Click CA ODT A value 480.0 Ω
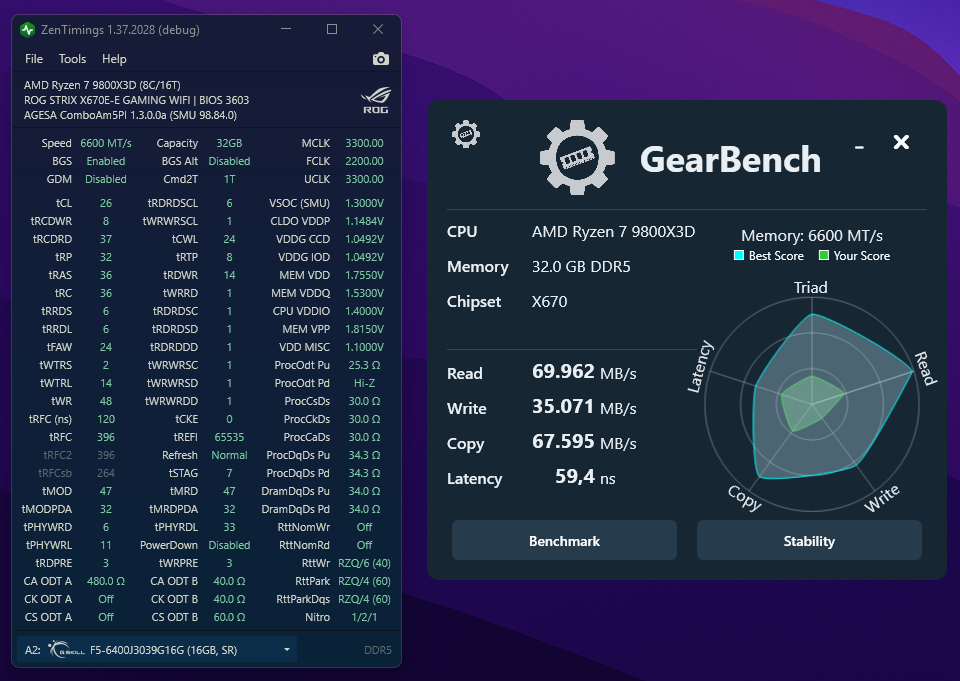The height and width of the screenshot is (681, 960). click(106, 581)
